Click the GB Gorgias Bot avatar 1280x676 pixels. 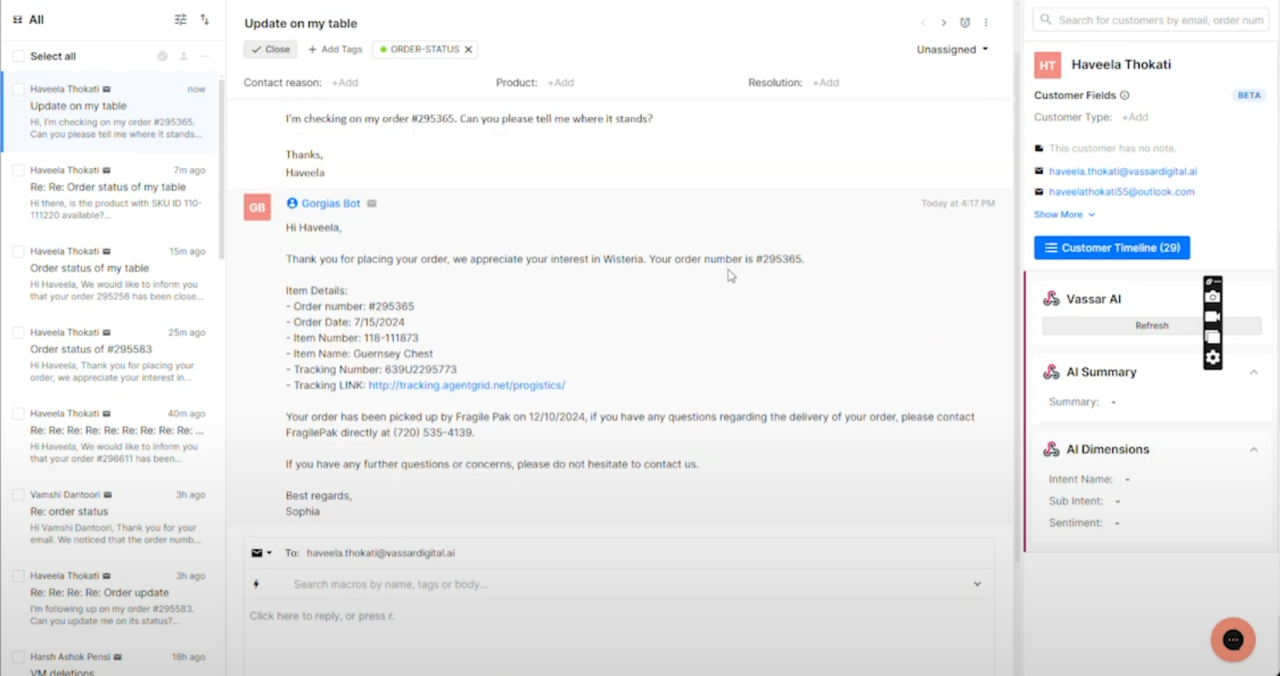coord(257,207)
